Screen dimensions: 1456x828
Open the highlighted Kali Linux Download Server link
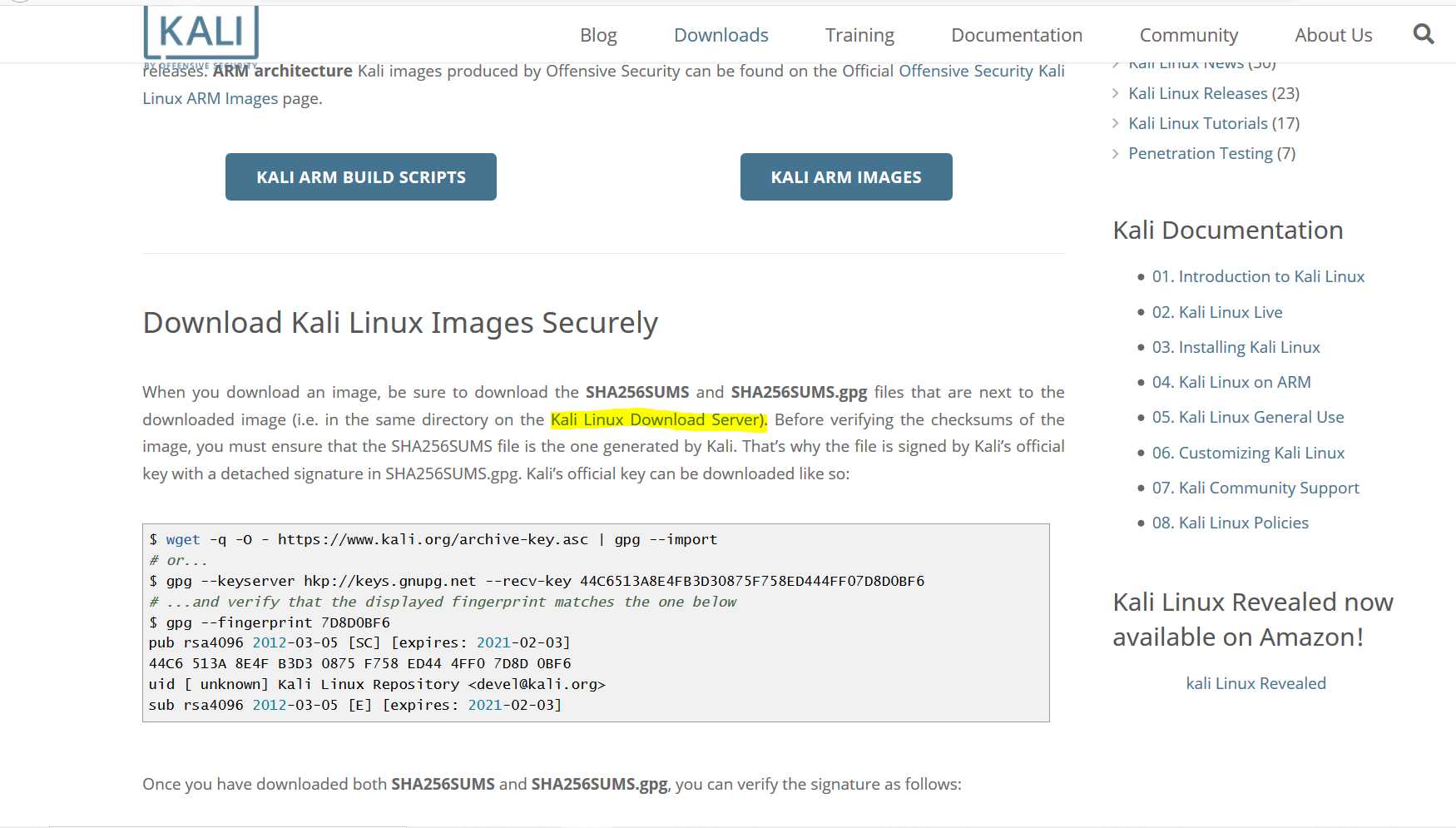click(x=658, y=419)
